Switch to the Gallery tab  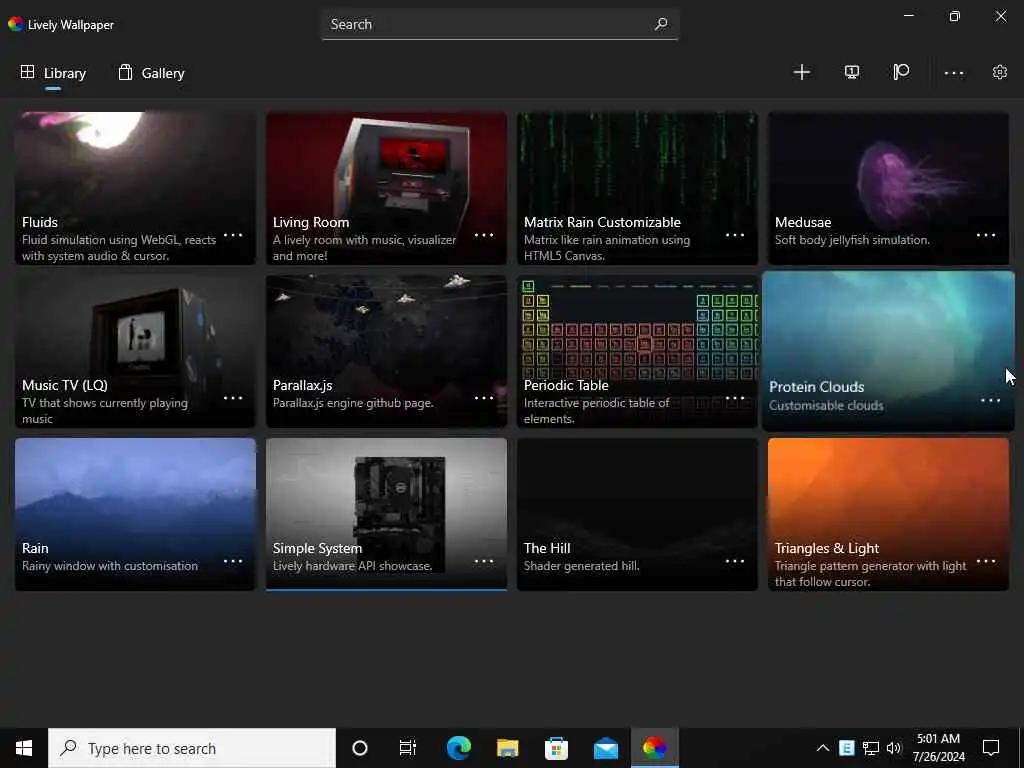(152, 73)
